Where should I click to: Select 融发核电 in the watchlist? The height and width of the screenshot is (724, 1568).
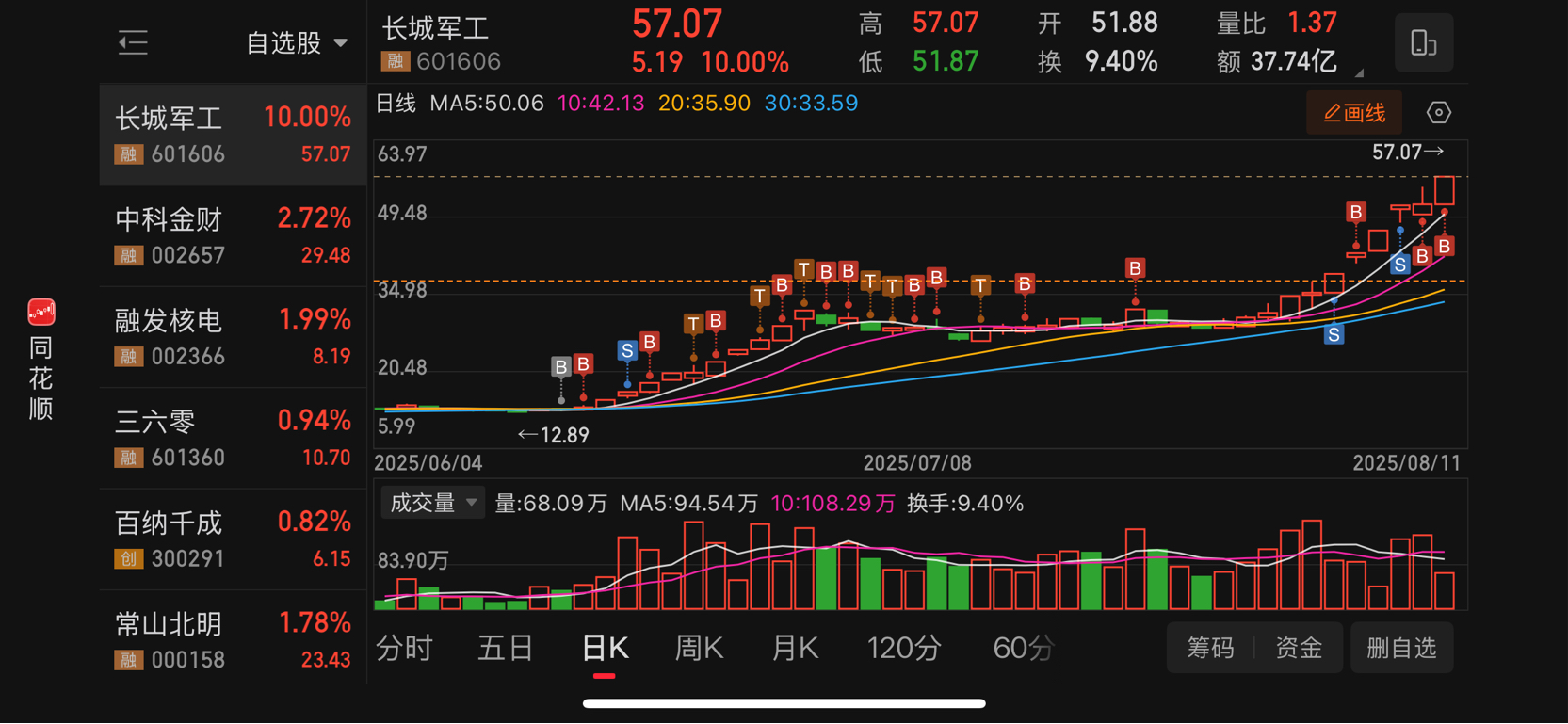(233, 337)
